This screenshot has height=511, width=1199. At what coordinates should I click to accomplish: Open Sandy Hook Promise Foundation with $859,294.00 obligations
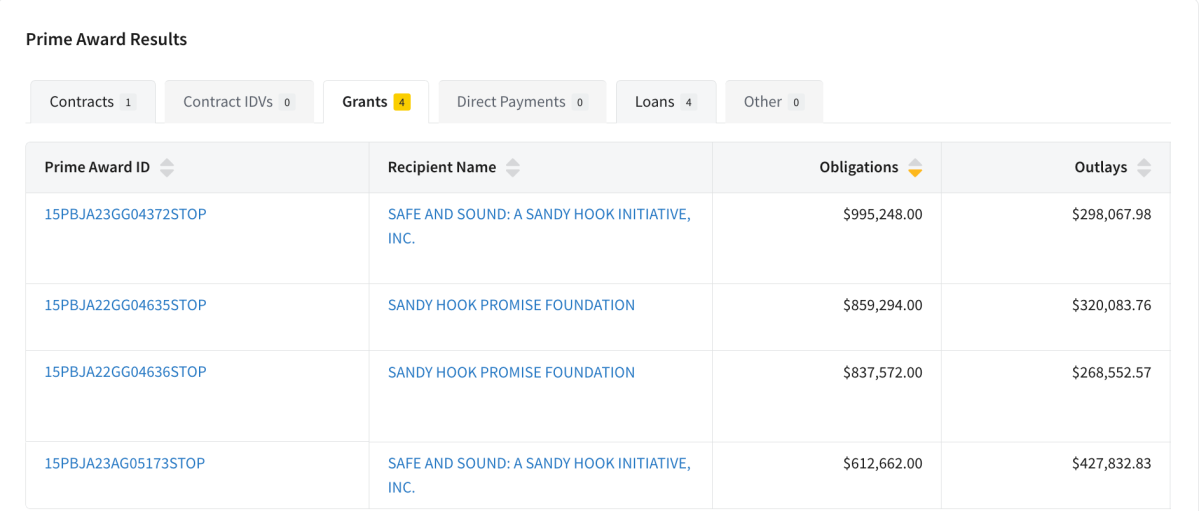tap(511, 305)
